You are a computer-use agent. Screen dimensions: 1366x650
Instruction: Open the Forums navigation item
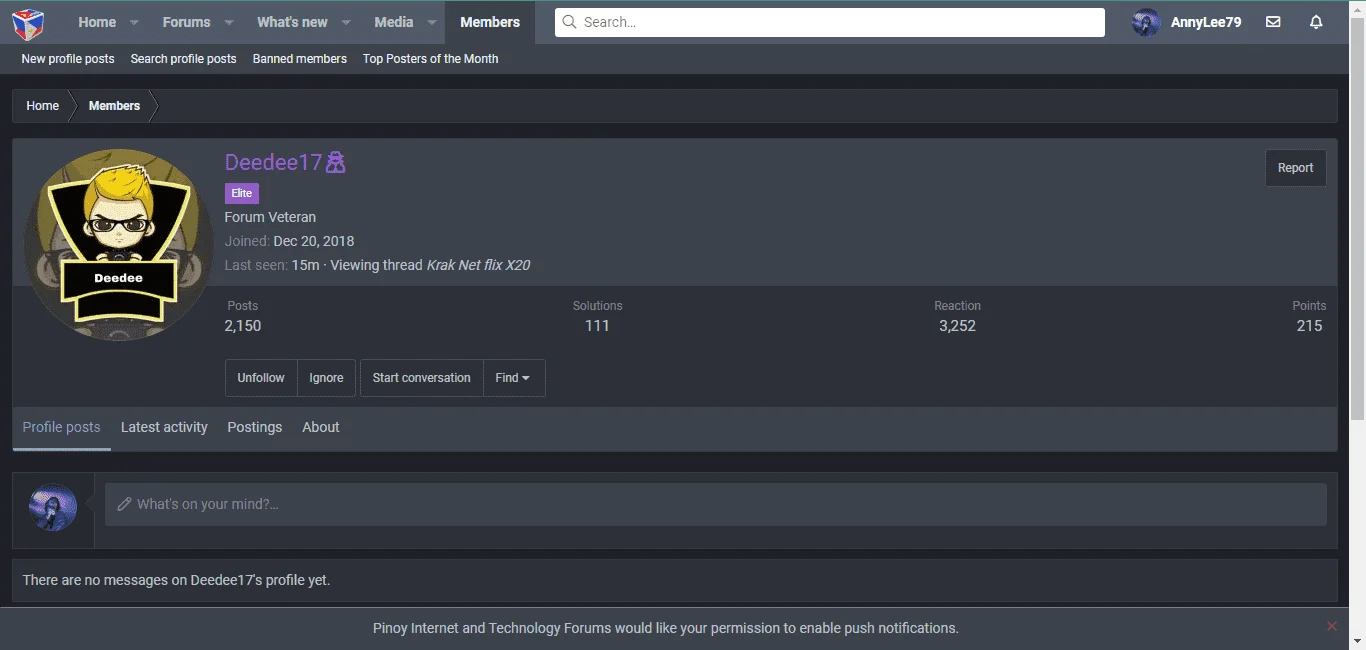(187, 22)
